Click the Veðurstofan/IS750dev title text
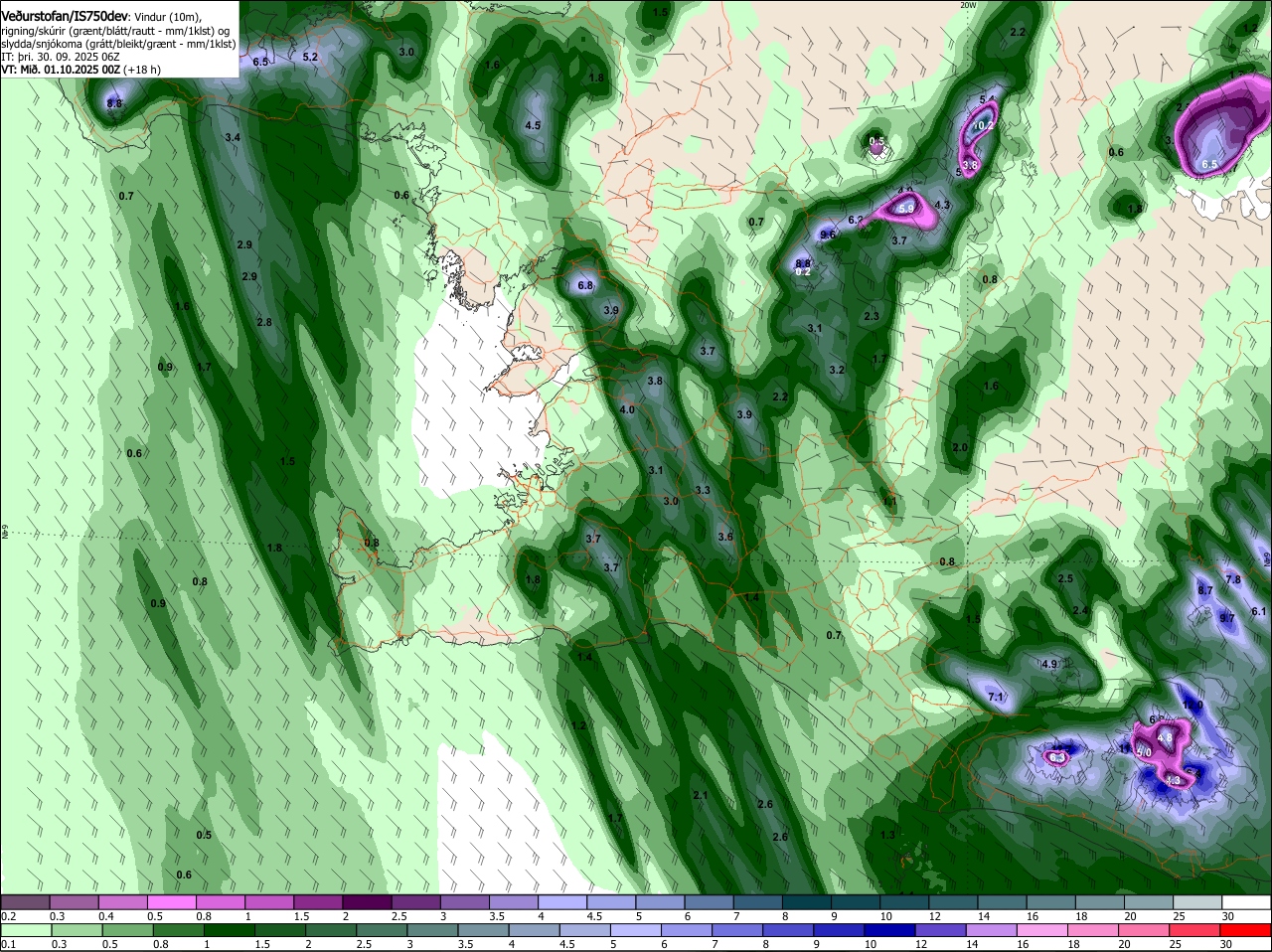The height and width of the screenshot is (952, 1272). coord(65,17)
